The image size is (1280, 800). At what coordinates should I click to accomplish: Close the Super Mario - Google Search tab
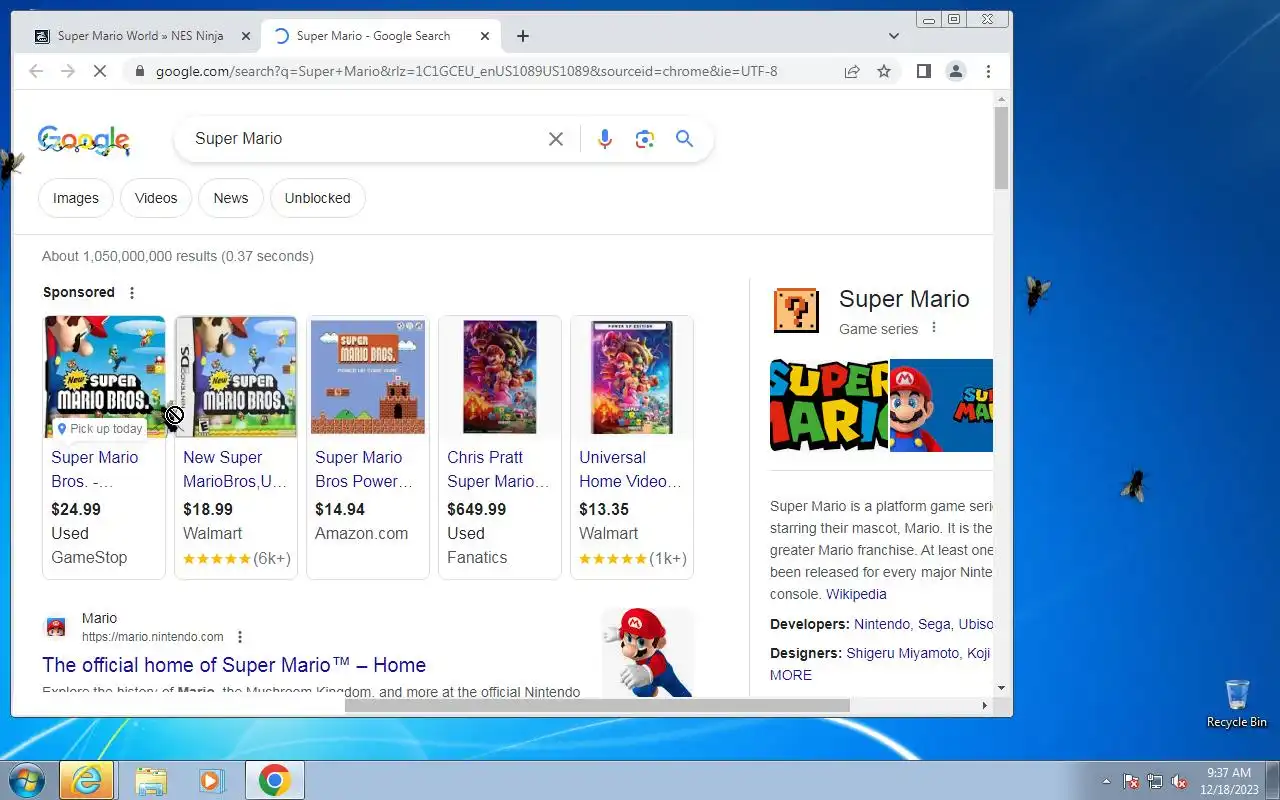485,36
